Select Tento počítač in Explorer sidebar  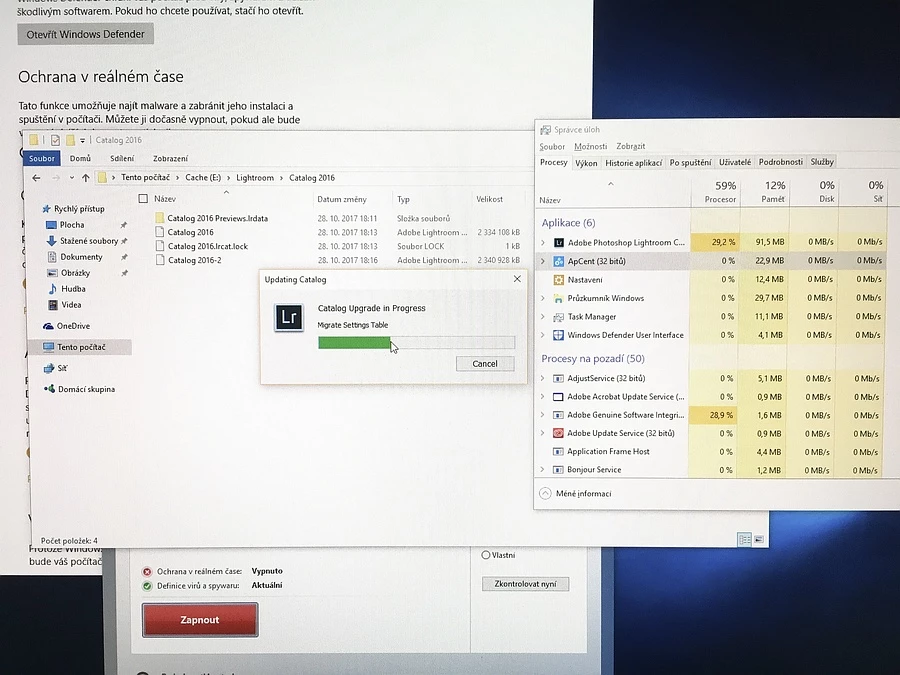(x=80, y=347)
